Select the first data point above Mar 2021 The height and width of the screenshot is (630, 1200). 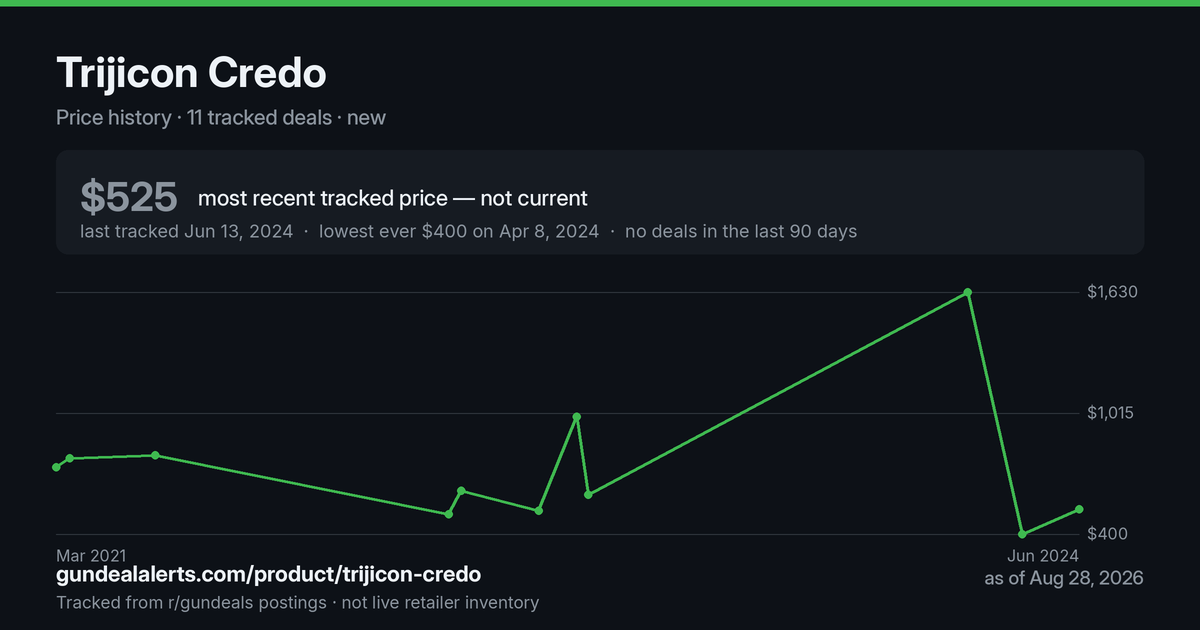pos(56,467)
